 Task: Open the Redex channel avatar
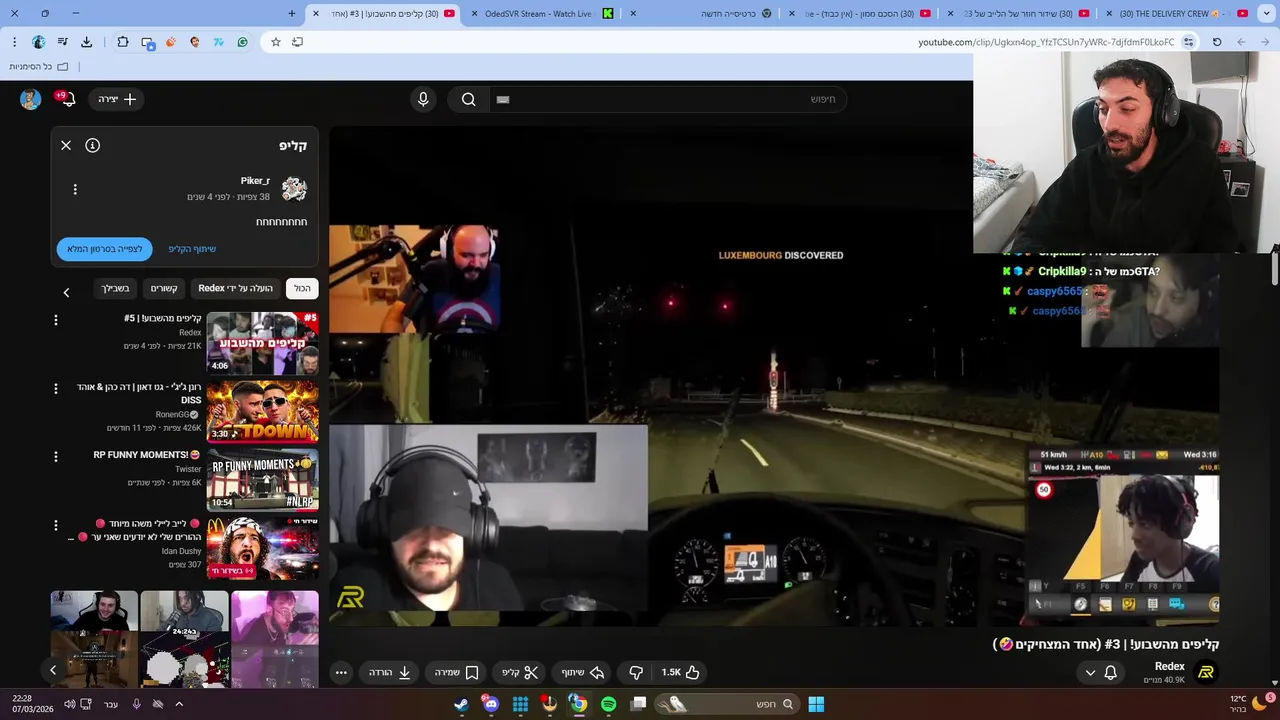[x=1206, y=672]
